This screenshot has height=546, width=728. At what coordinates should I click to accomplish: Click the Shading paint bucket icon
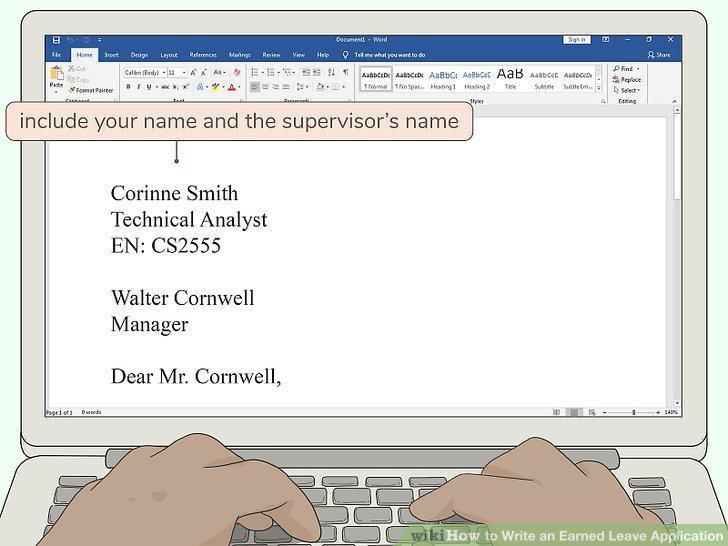(x=320, y=87)
